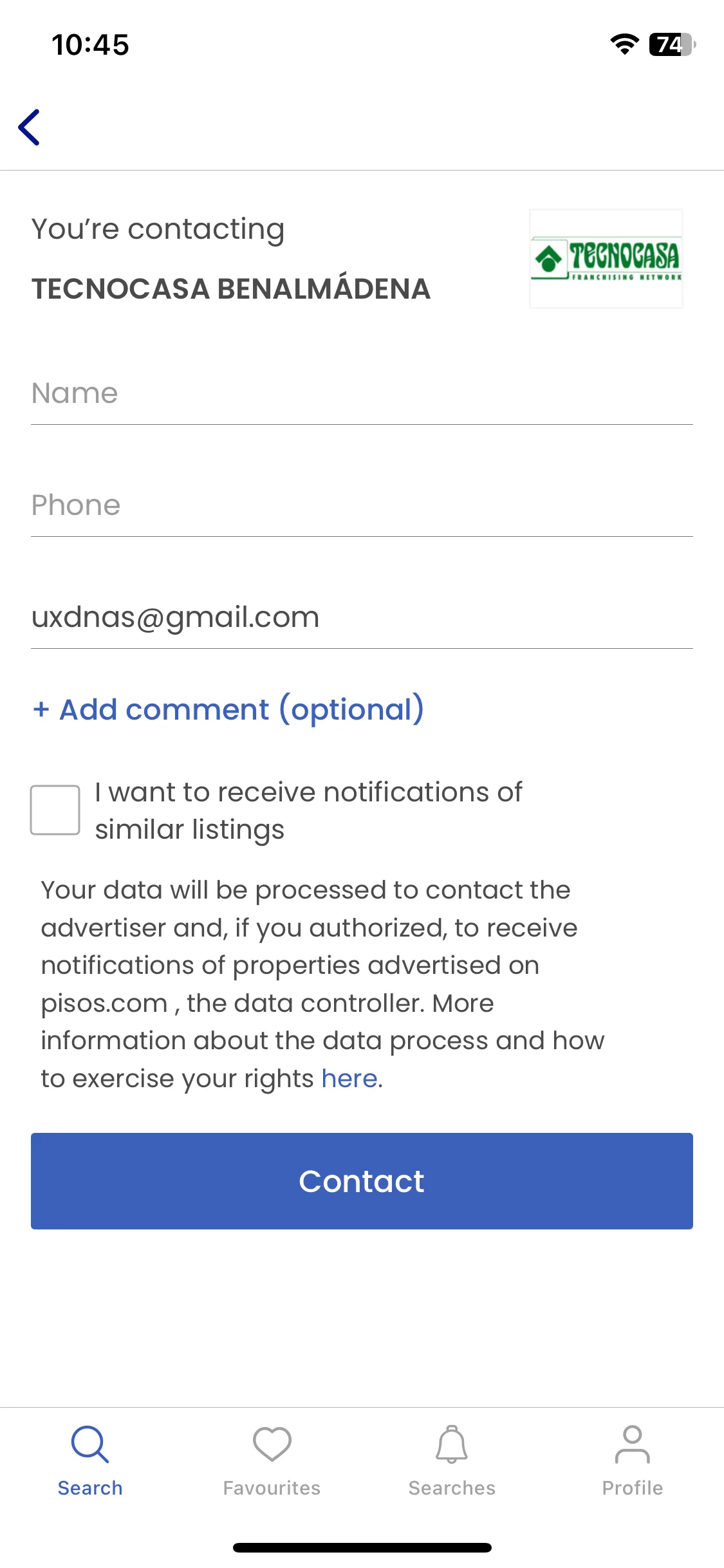Check the similar listings notifications checkbox
This screenshot has height=1568, width=724.
coord(55,810)
